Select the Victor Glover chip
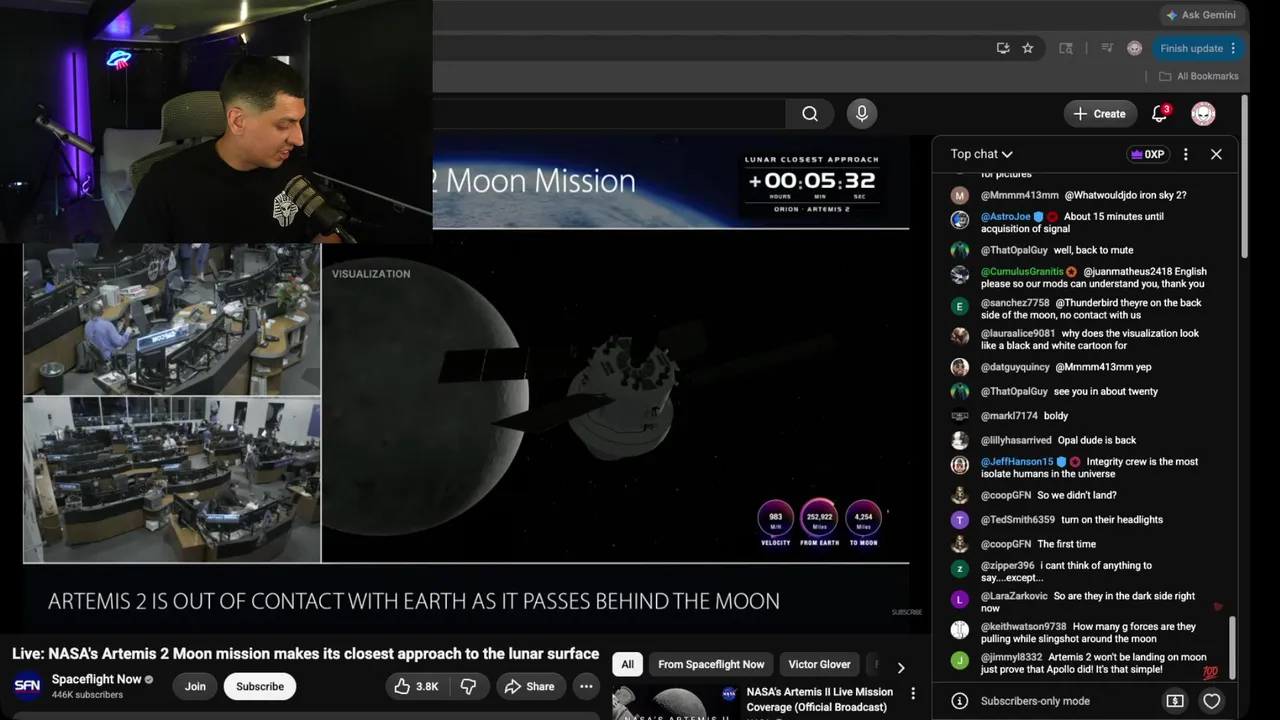 click(x=819, y=664)
